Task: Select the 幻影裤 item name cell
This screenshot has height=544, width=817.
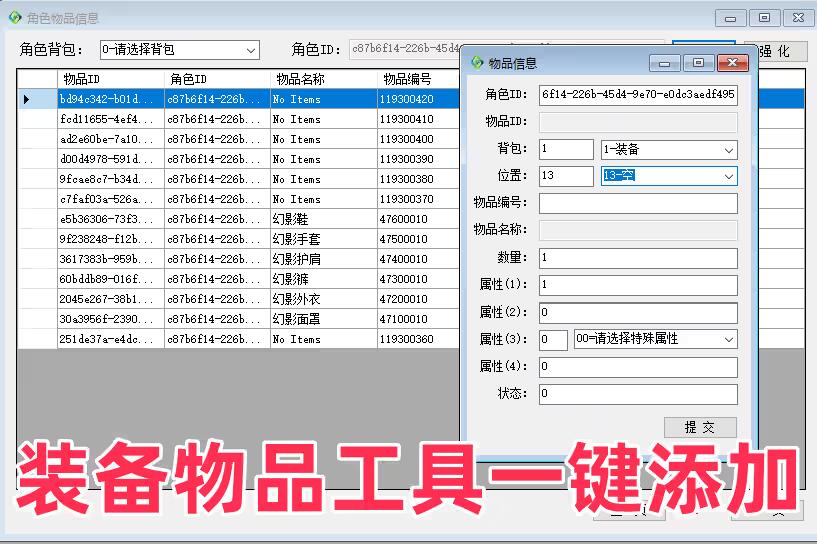Action: [x=324, y=279]
